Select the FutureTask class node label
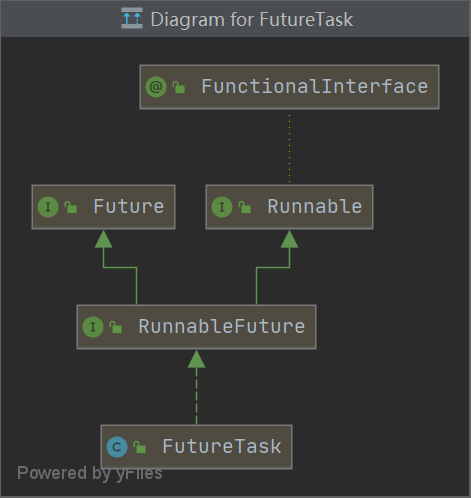Screen dimensions: 471x498 (x=222, y=446)
